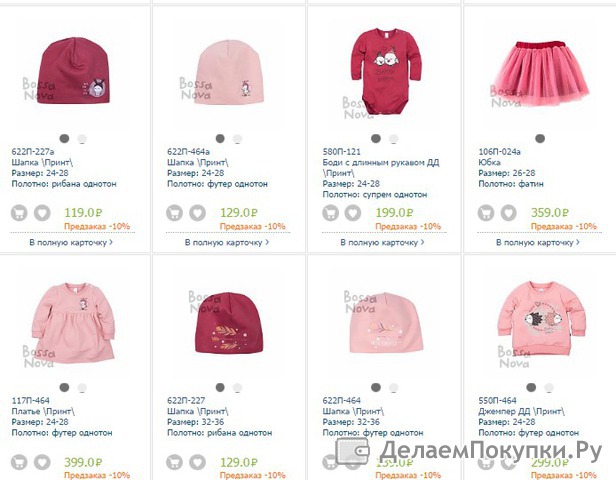Select second color dot for hat 622П-227а

(82, 139)
